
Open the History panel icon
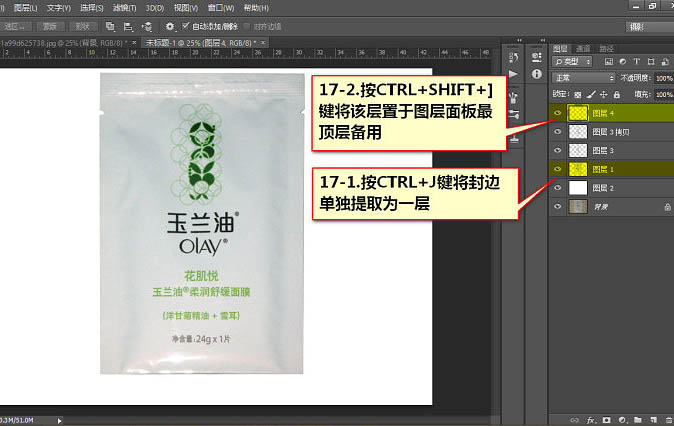(513, 57)
